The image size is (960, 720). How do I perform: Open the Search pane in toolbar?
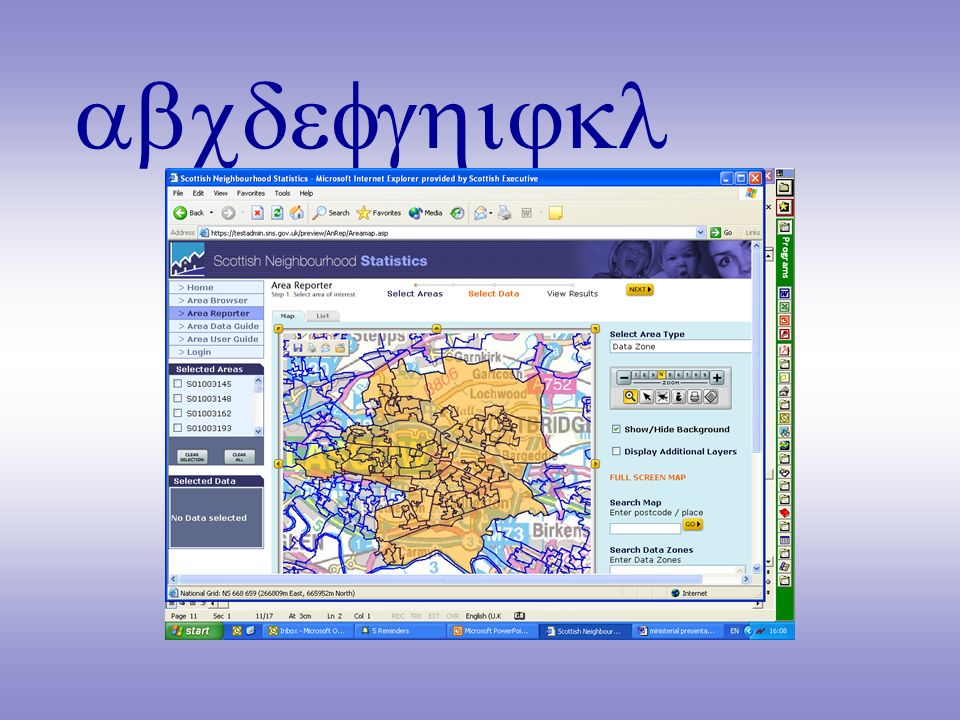[331, 213]
